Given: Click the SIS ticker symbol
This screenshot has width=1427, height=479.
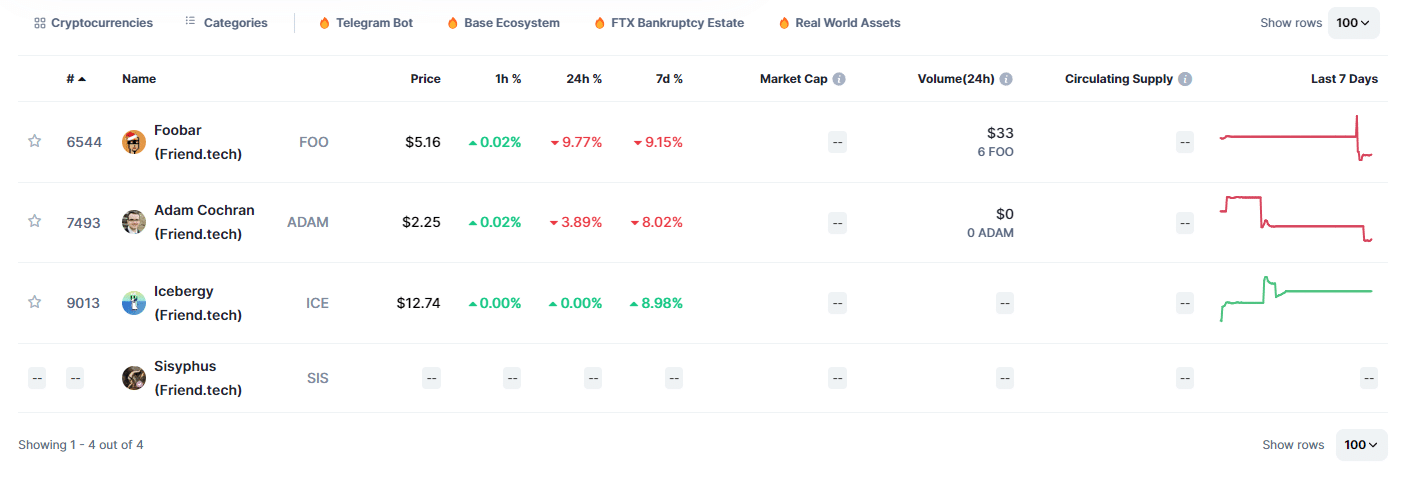Looking at the screenshot, I should [x=318, y=378].
